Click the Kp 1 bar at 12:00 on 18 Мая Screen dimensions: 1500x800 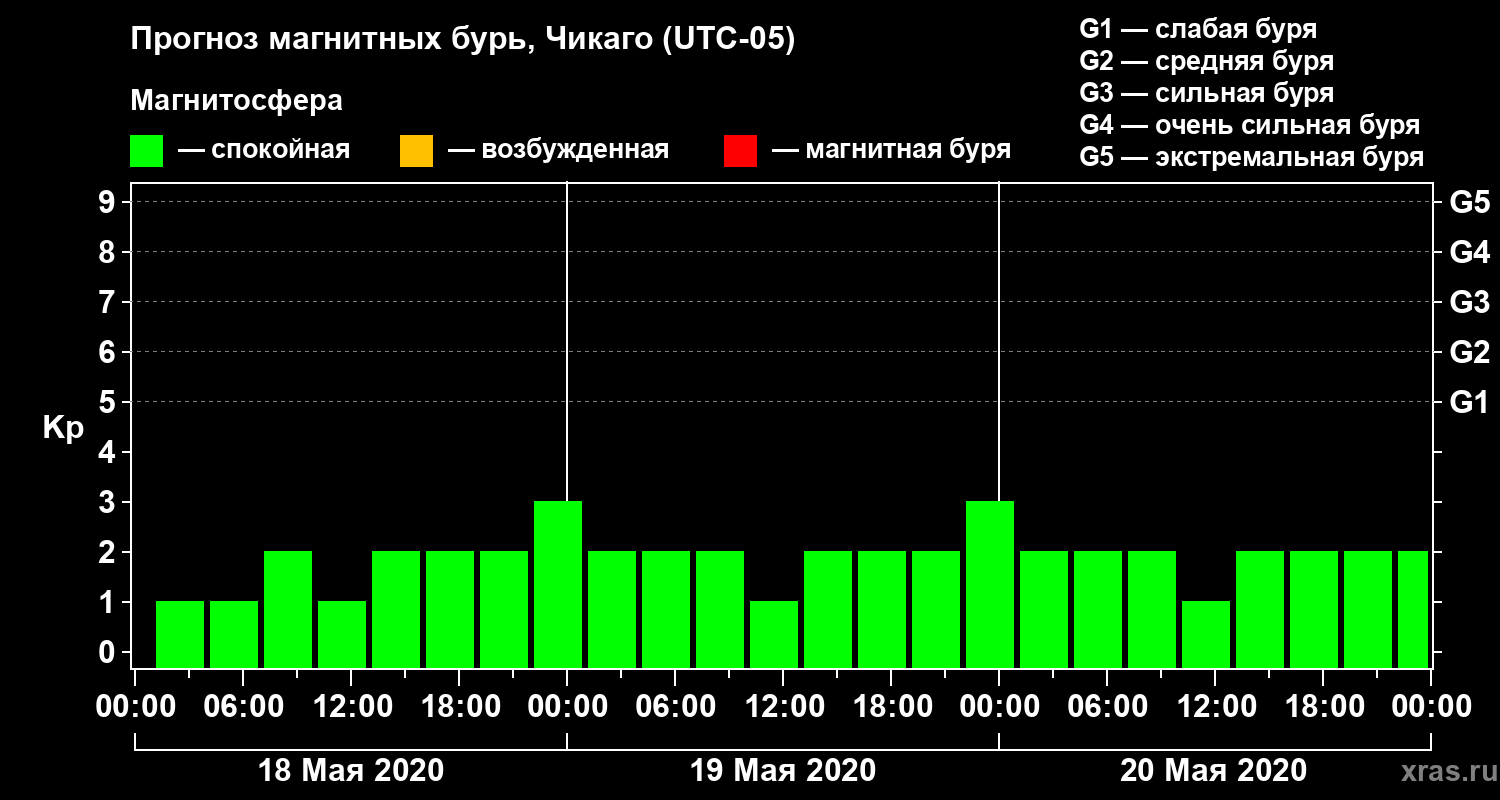click(x=342, y=634)
